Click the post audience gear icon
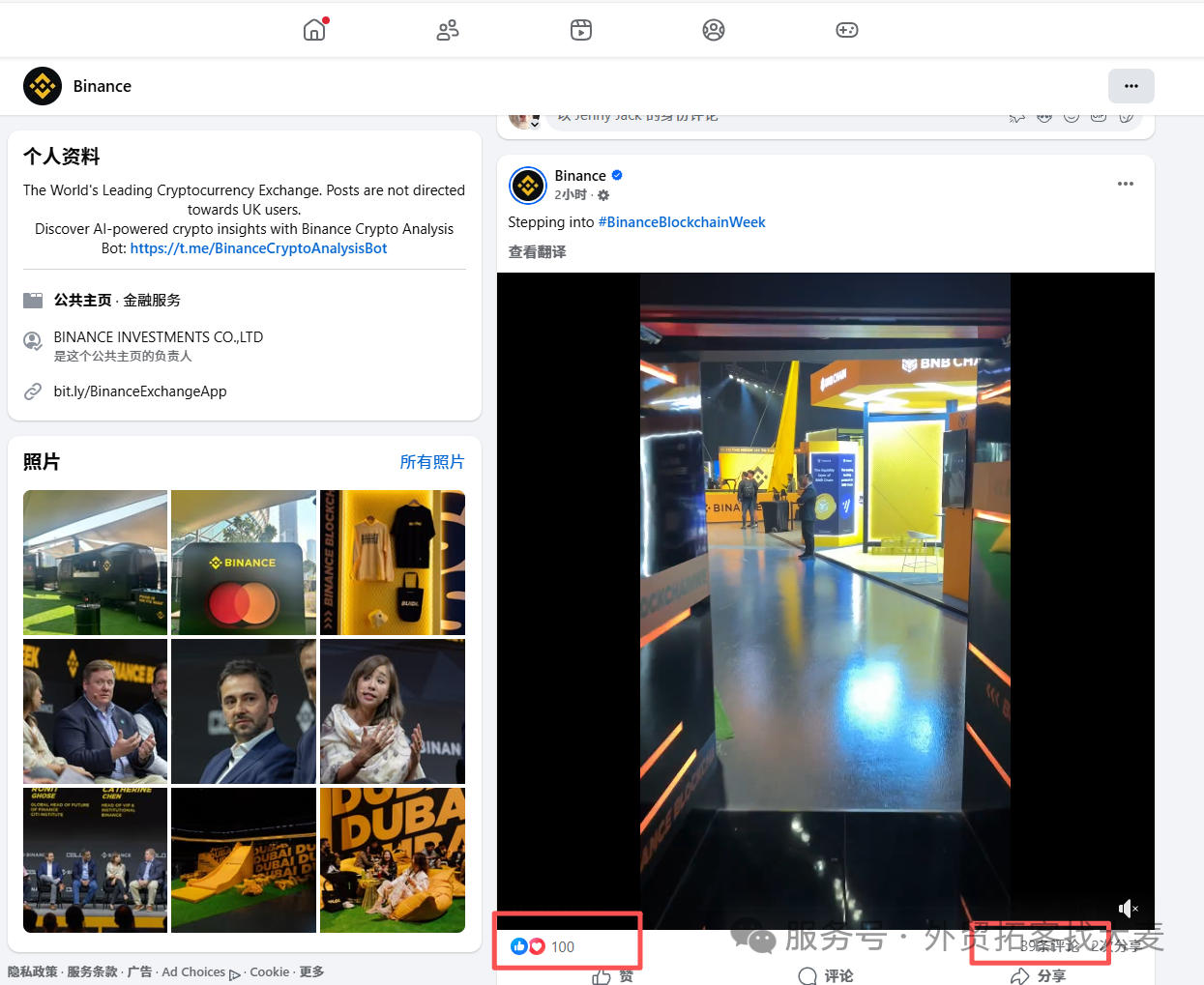The image size is (1204, 985). tap(603, 195)
